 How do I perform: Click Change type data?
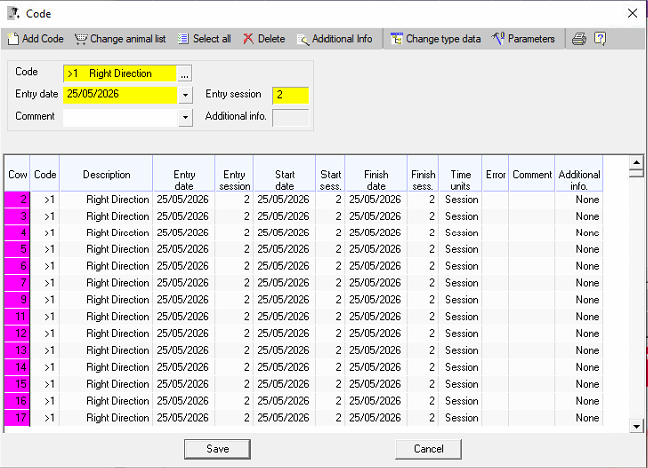[436, 39]
